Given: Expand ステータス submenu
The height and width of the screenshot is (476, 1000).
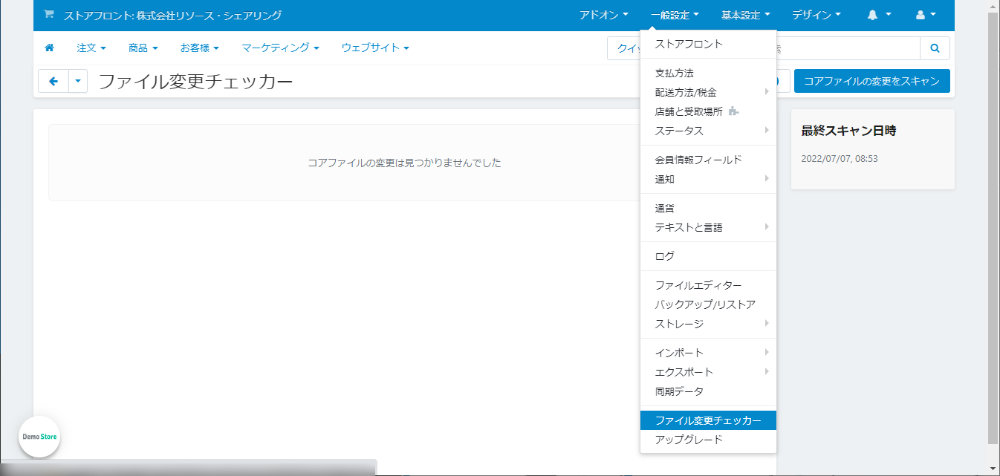Looking at the screenshot, I should point(708,131).
